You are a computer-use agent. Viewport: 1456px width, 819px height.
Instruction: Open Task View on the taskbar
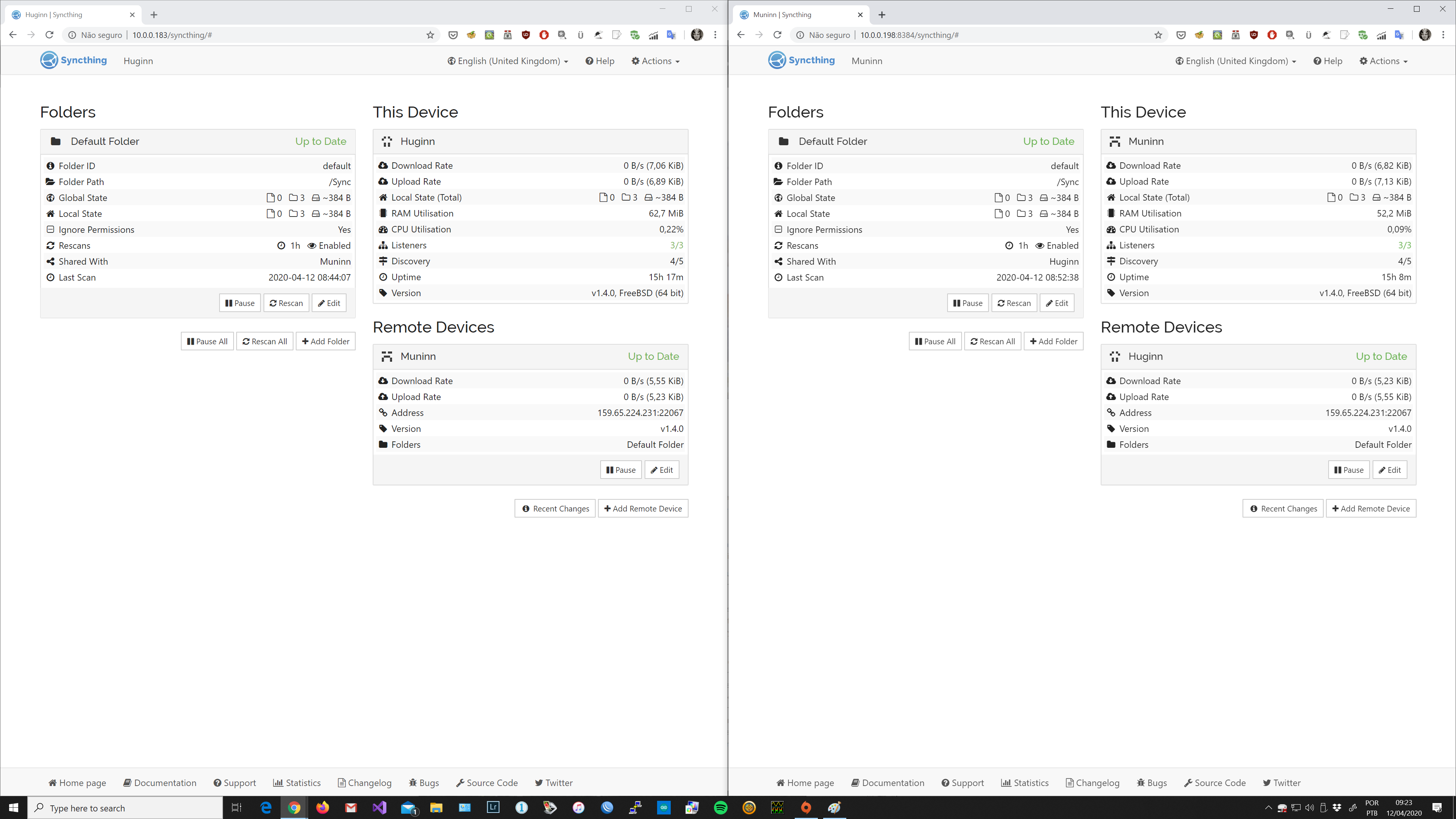[237, 808]
